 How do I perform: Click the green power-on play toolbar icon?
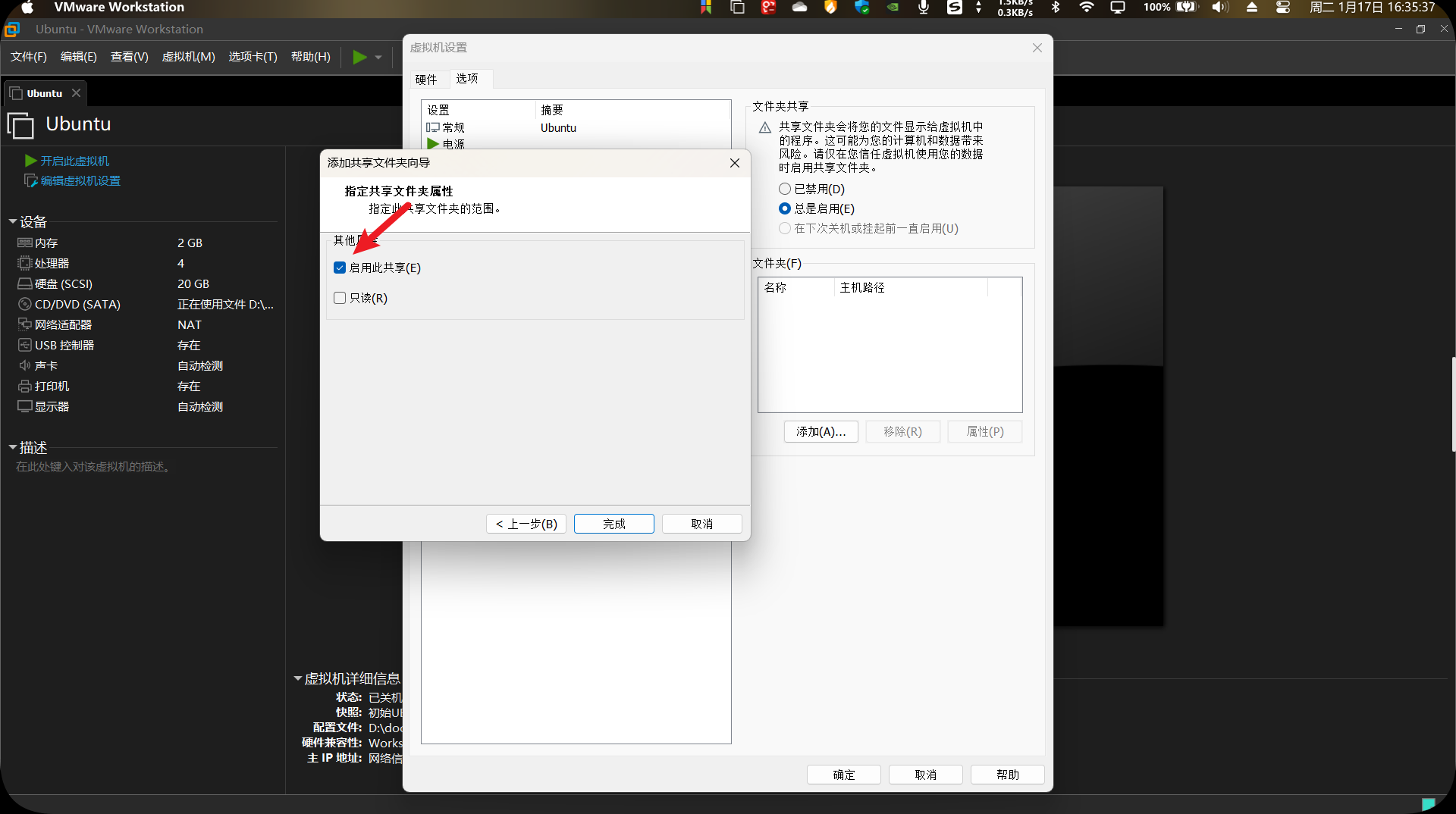point(360,57)
